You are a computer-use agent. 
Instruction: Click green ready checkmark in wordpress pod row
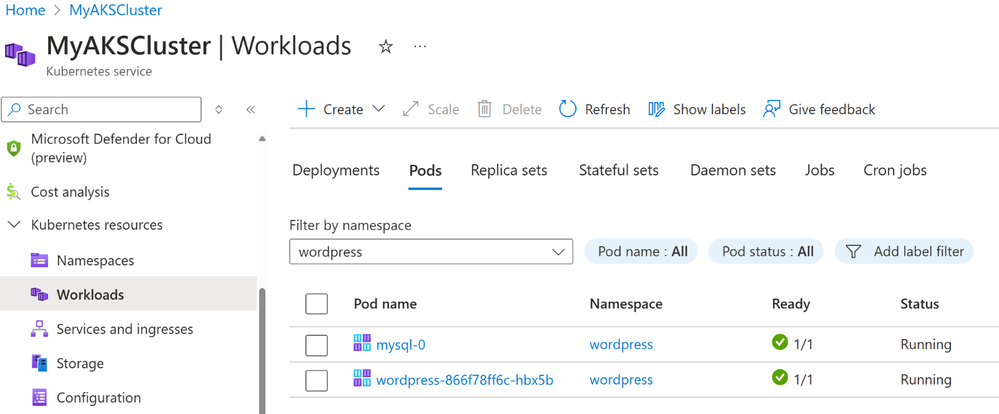pos(779,378)
